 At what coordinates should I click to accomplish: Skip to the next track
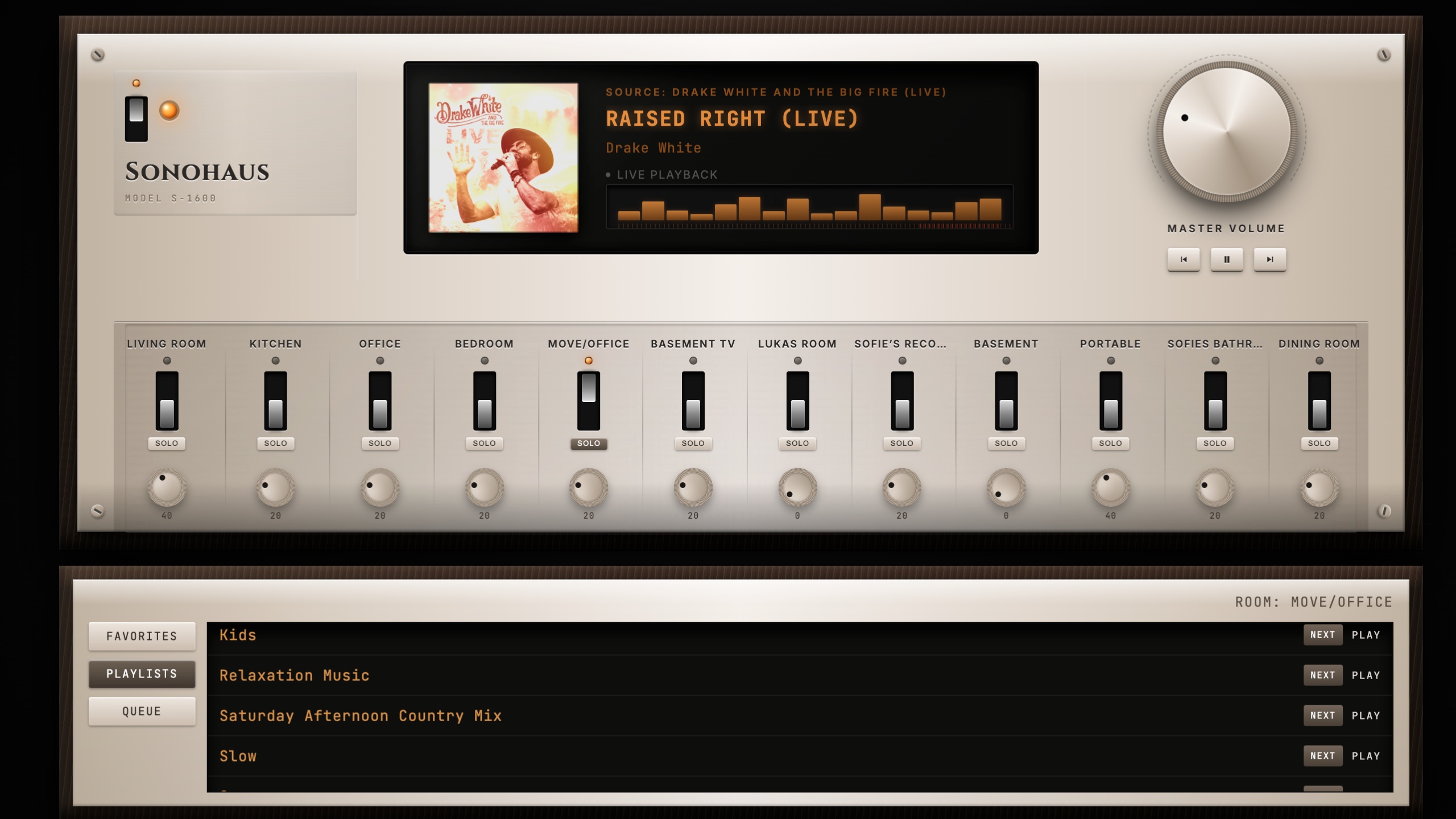(1269, 259)
